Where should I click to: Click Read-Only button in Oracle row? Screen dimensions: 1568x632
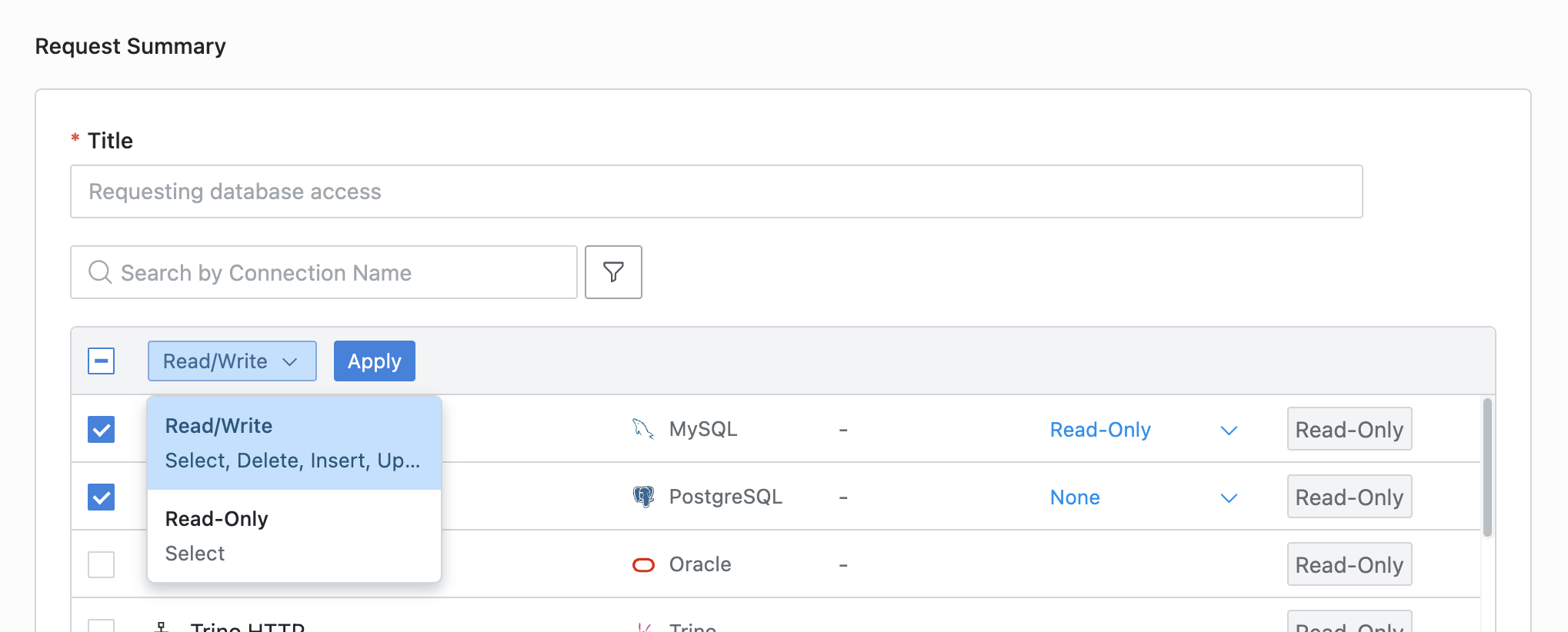coord(1349,564)
